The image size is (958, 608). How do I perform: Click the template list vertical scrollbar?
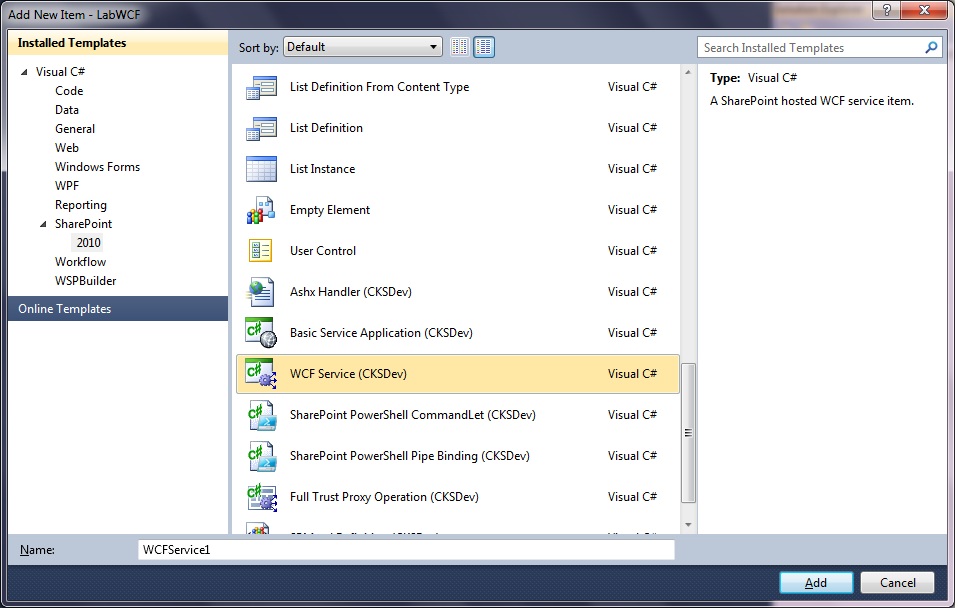pos(688,432)
